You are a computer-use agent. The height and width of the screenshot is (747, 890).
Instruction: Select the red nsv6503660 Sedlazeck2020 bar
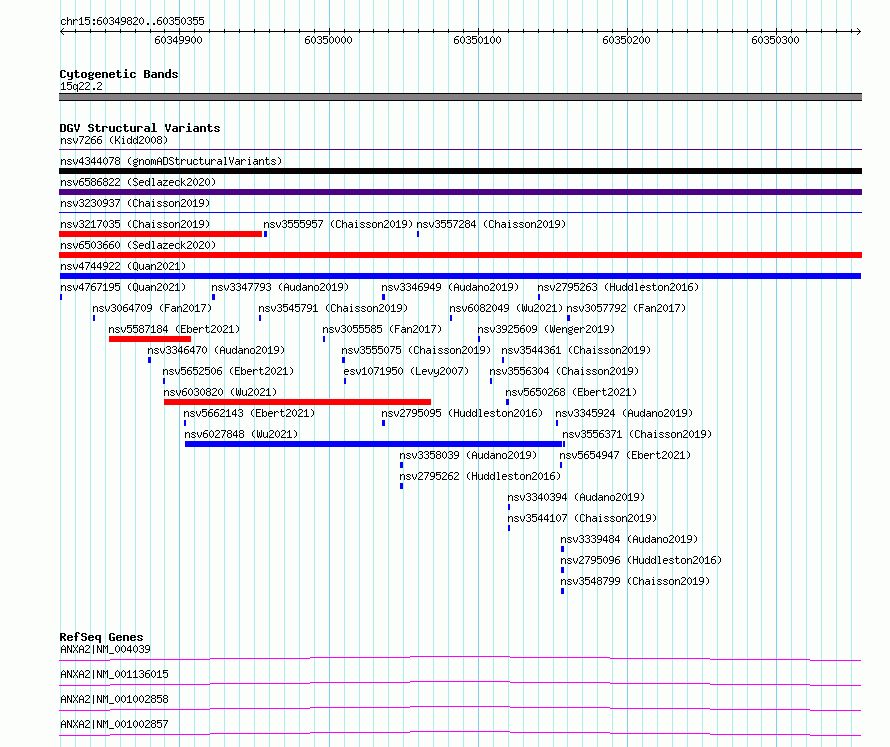point(460,255)
